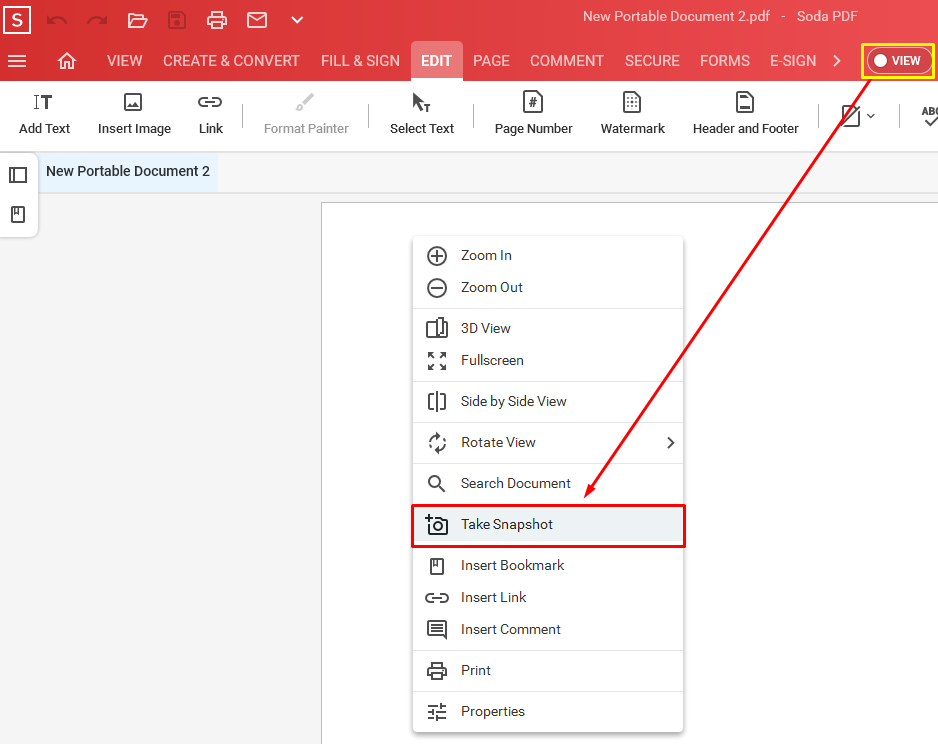
Task: Add a Watermark to the document
Action: tap(632, 112)
